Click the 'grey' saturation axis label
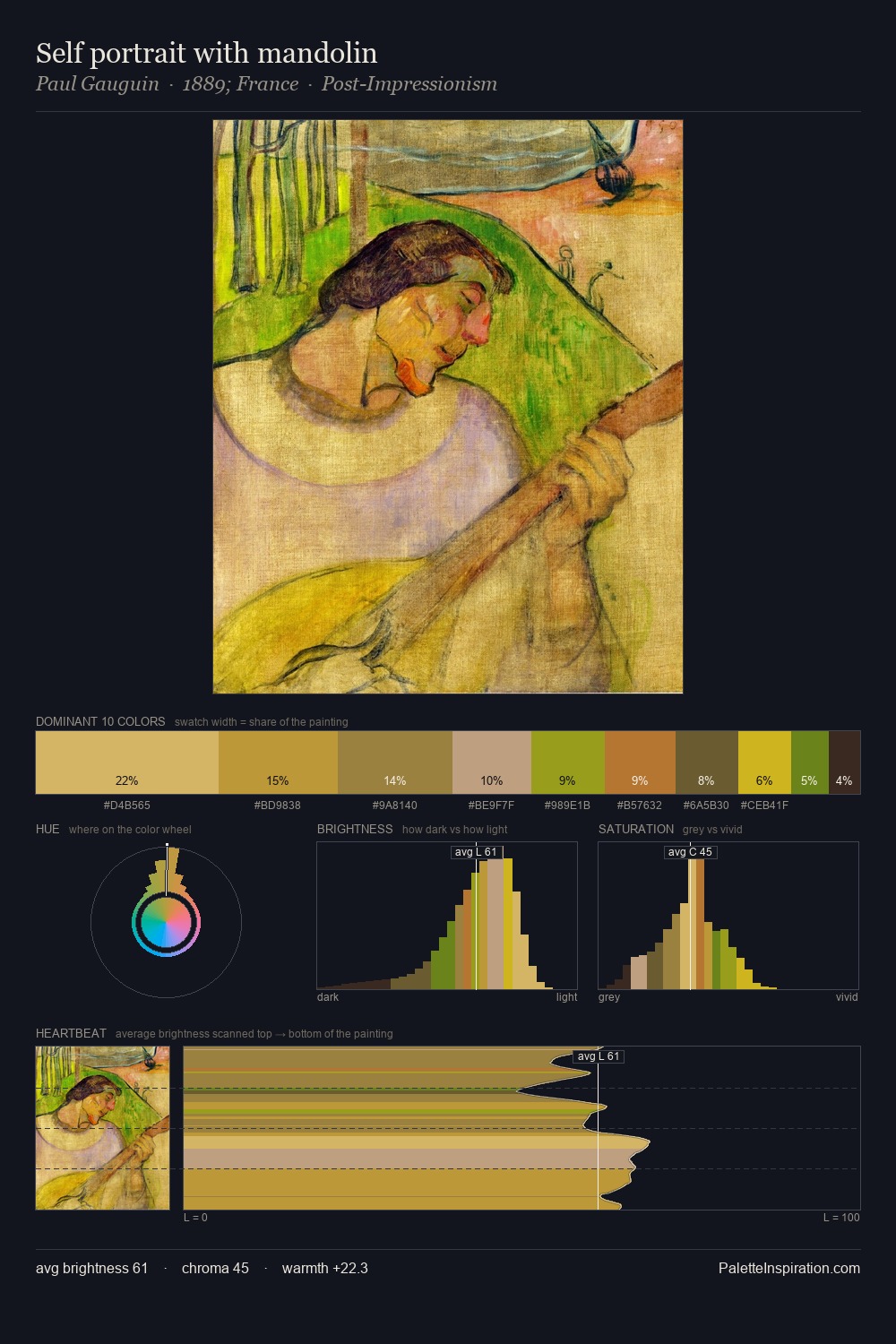This screenshot has height=1344, width=896. 609,997
